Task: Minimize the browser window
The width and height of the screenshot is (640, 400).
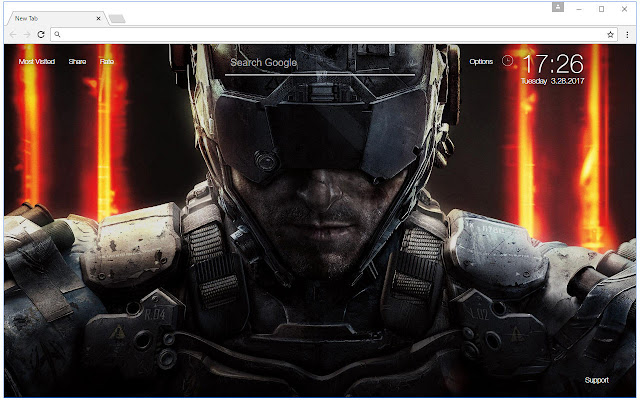Action: pyautogui.click(x=579, y=9)
